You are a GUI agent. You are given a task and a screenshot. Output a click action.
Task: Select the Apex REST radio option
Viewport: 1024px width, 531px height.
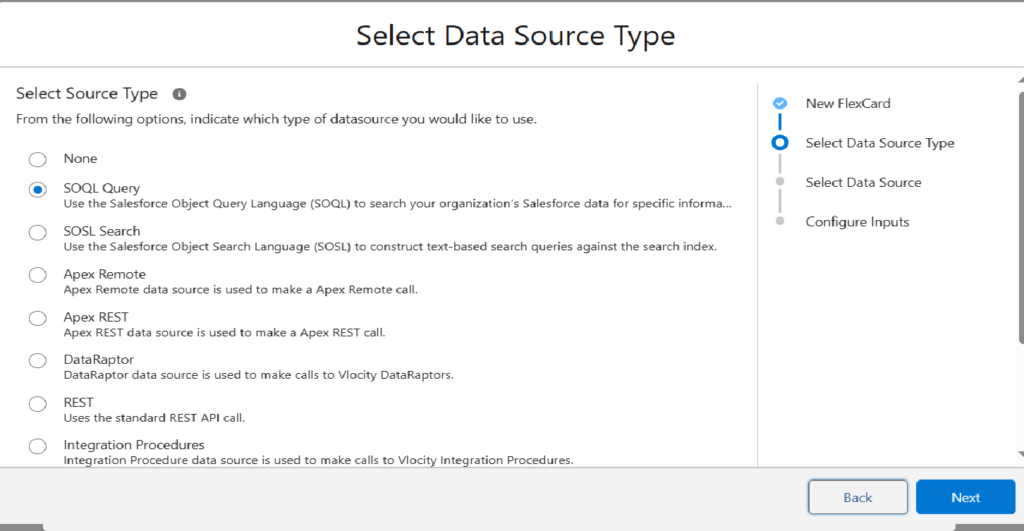click(38, 318)
